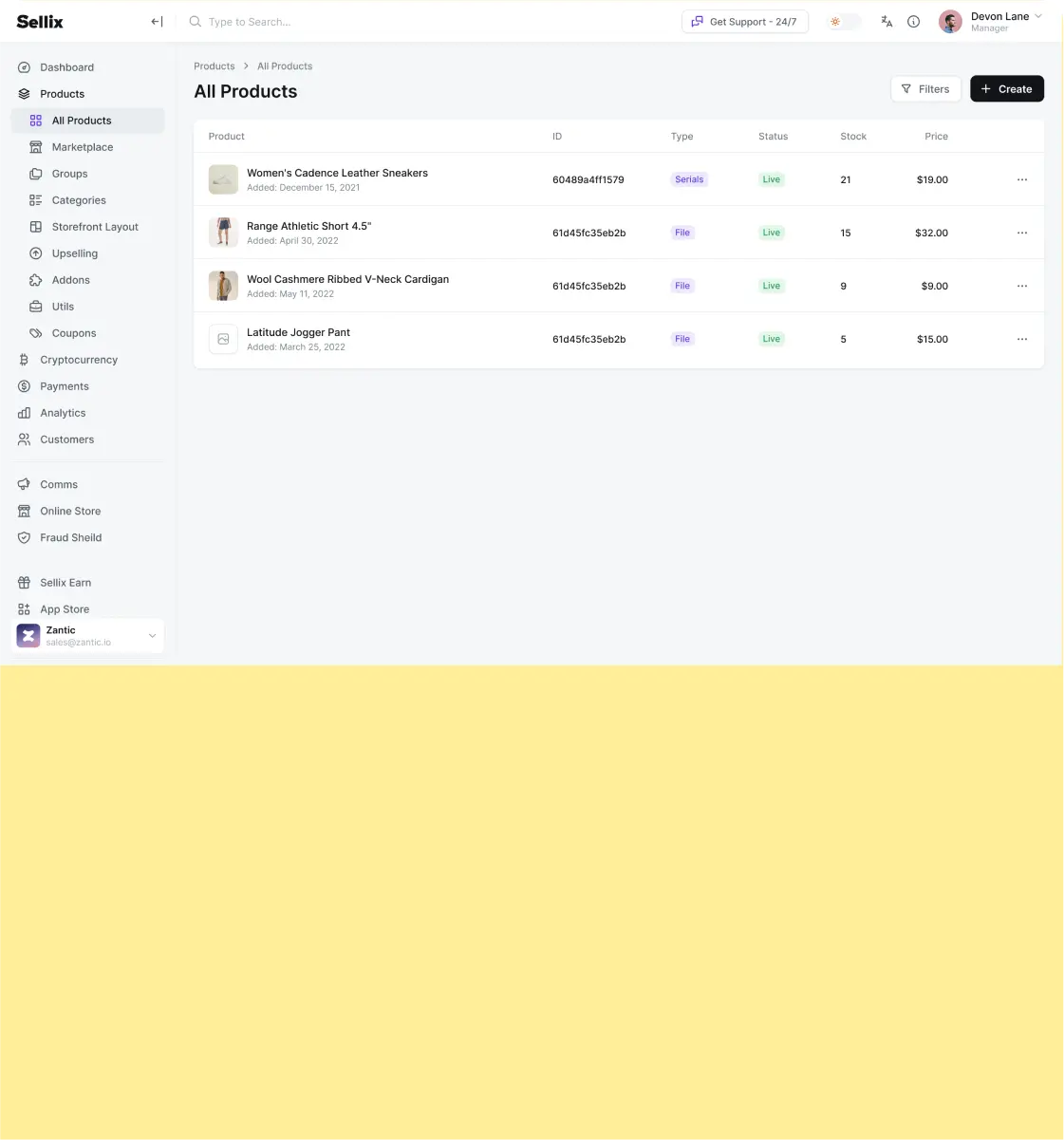Go to Marketplace in sidebar

pos(82,147)
